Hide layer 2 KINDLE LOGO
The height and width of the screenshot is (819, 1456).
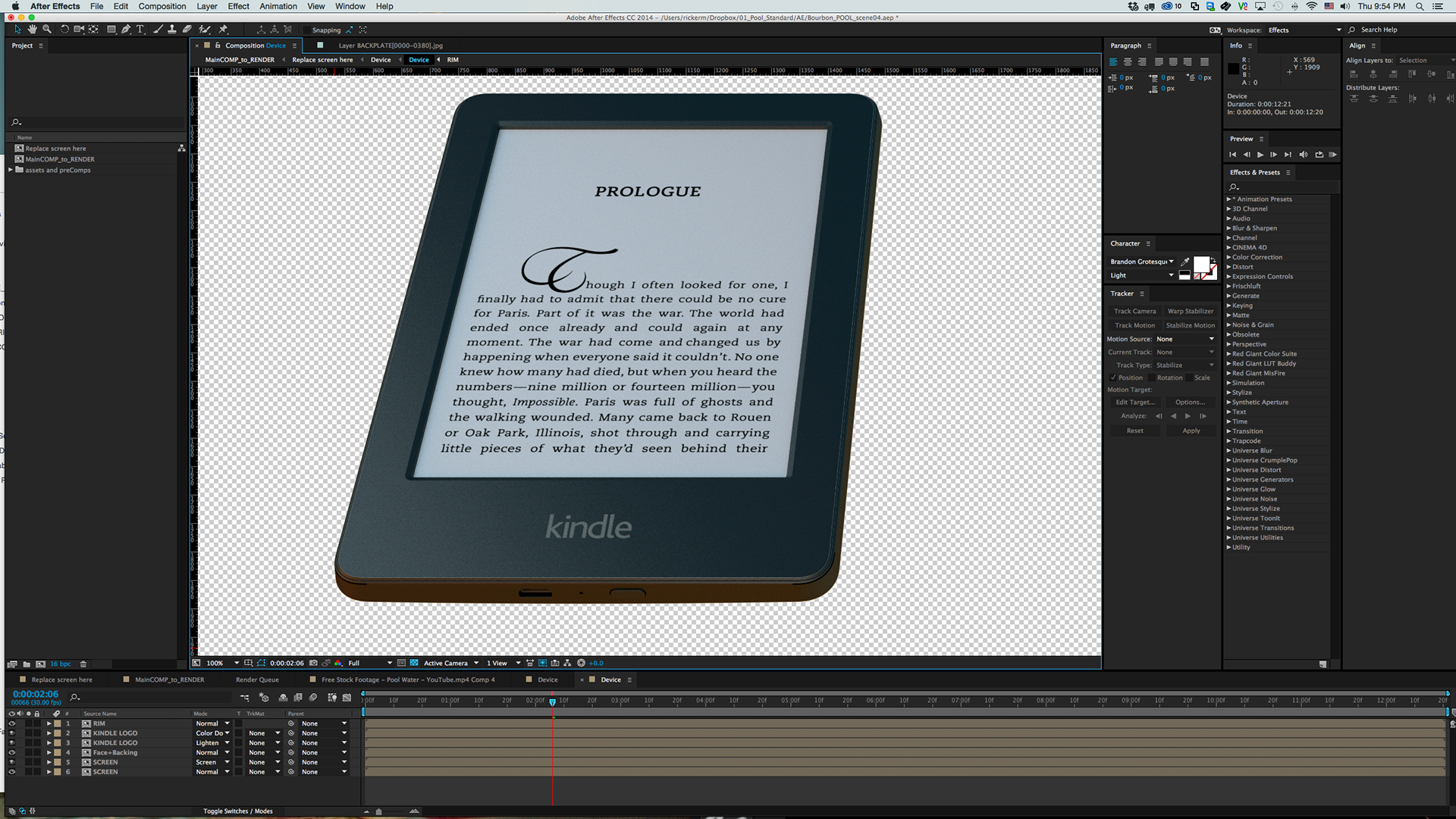11,733
